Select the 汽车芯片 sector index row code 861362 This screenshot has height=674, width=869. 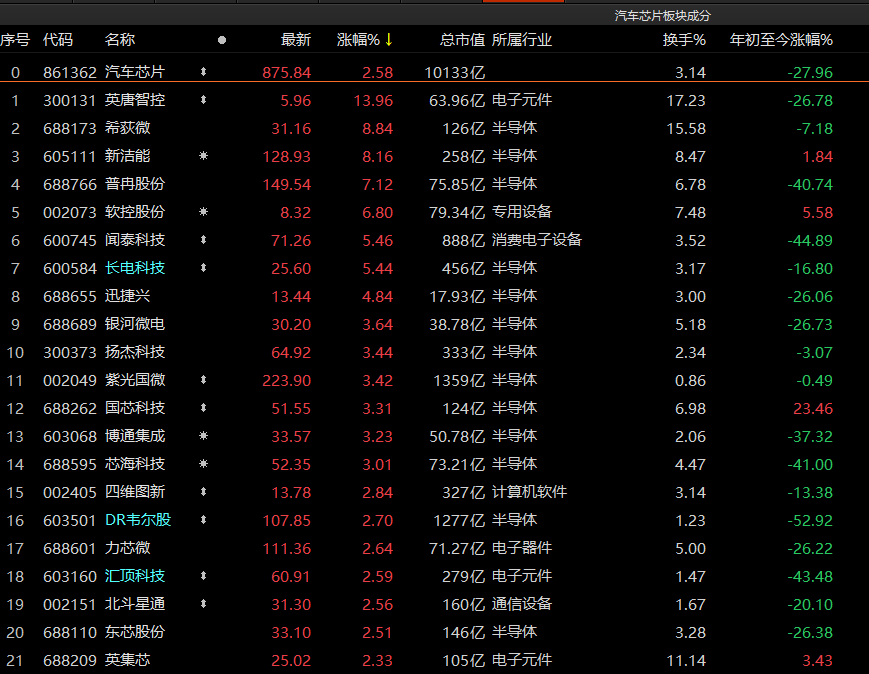point(70,72)
